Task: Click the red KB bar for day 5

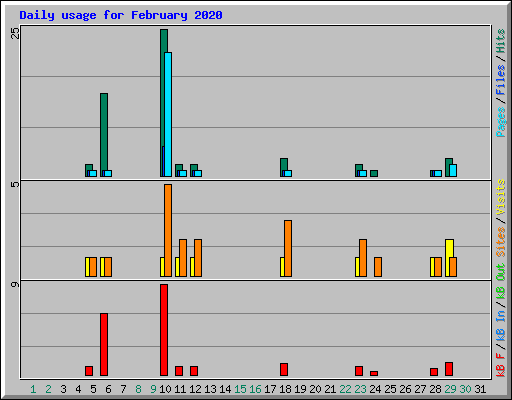Action: click(x=89, y=371)
